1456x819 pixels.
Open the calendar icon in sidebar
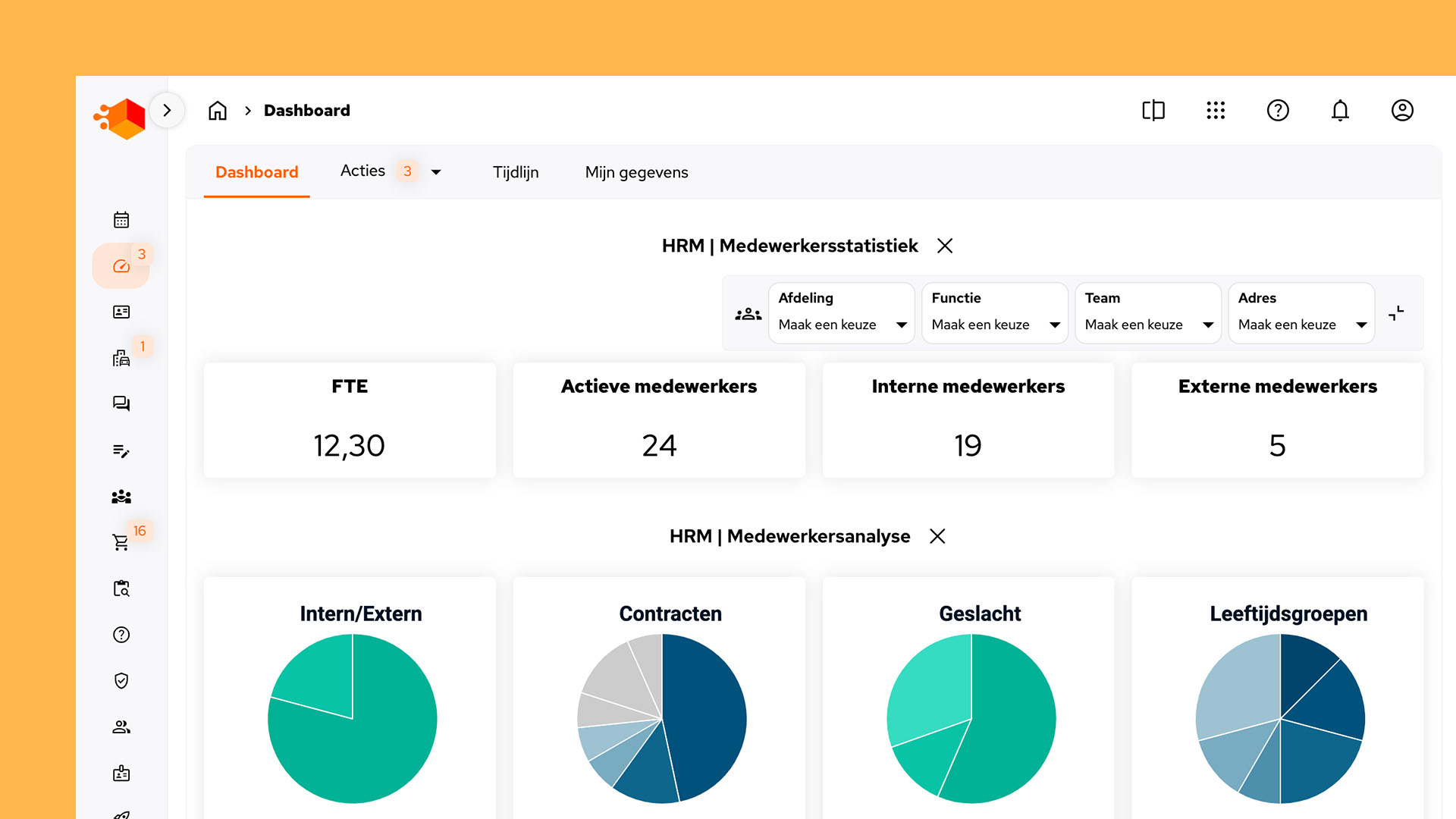click(x=121, y=220)
